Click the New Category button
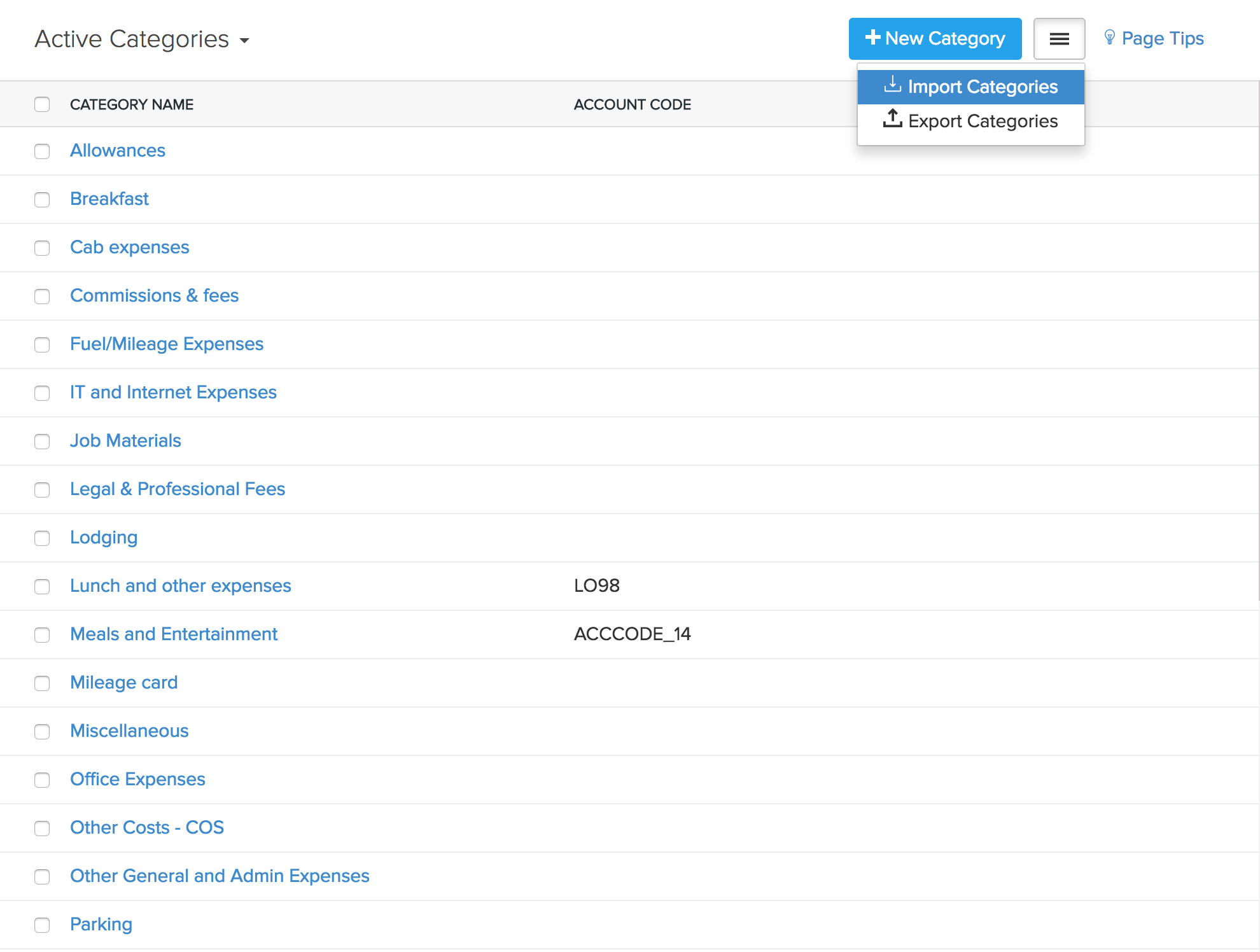The height and width of the screenshot is (952, 1260). [x=935, y=38]
